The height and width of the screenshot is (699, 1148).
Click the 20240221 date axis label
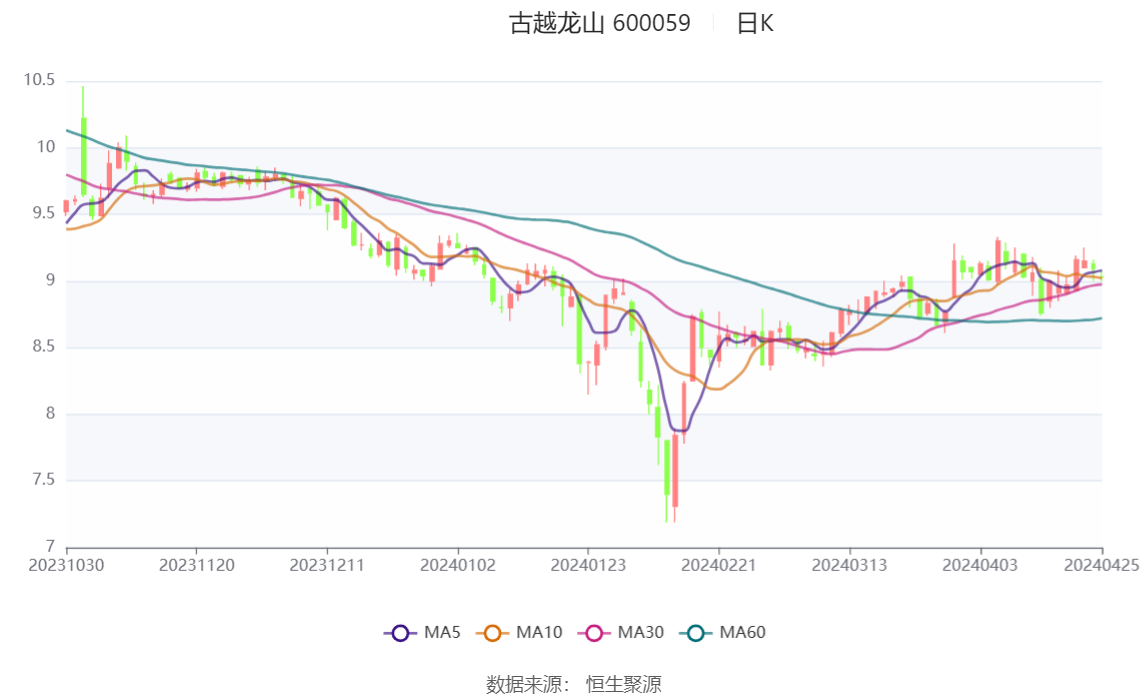pyautogui.click(x=719, y=565)
